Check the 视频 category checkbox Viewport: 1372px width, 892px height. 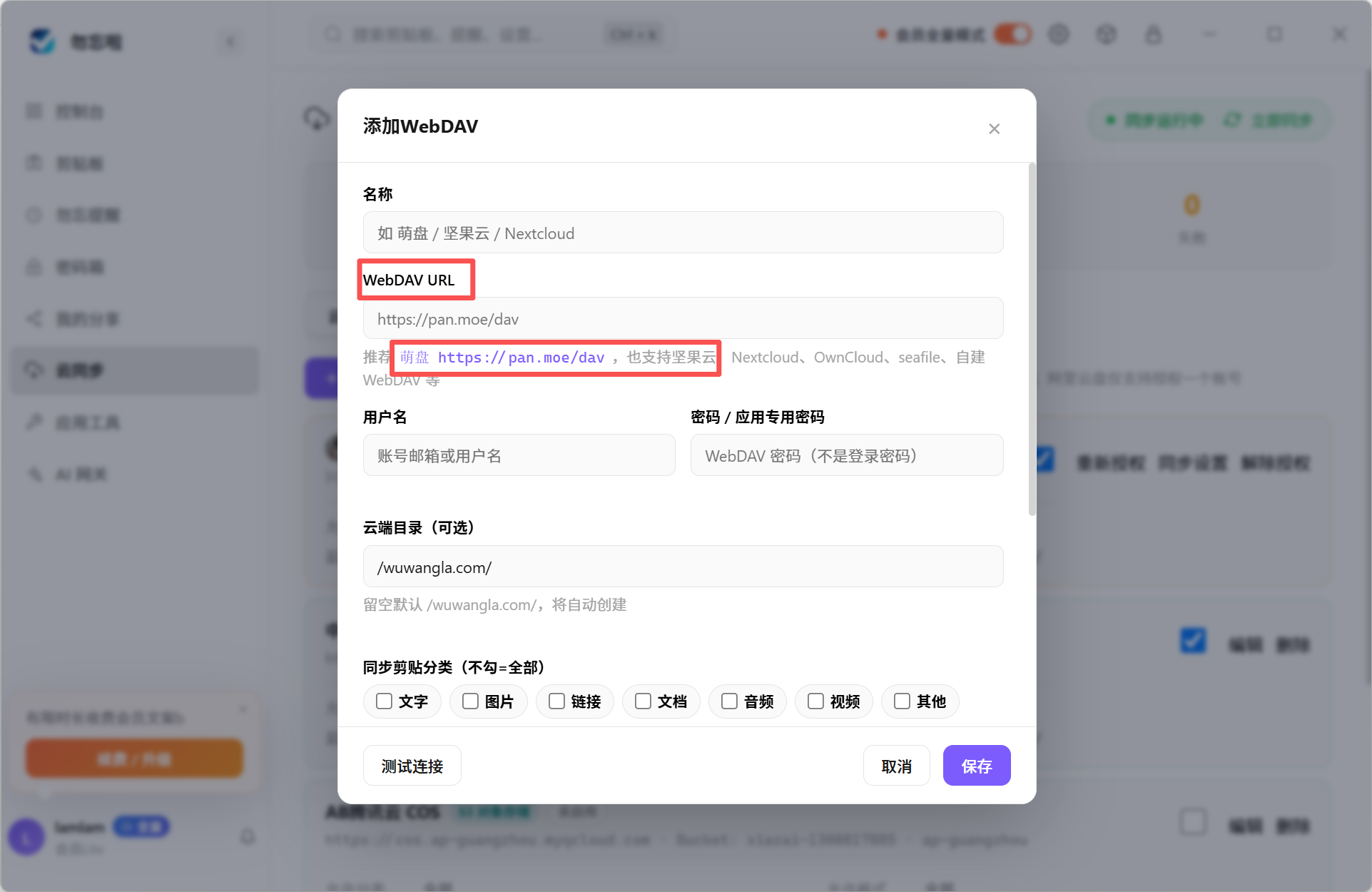coord(815,701)
